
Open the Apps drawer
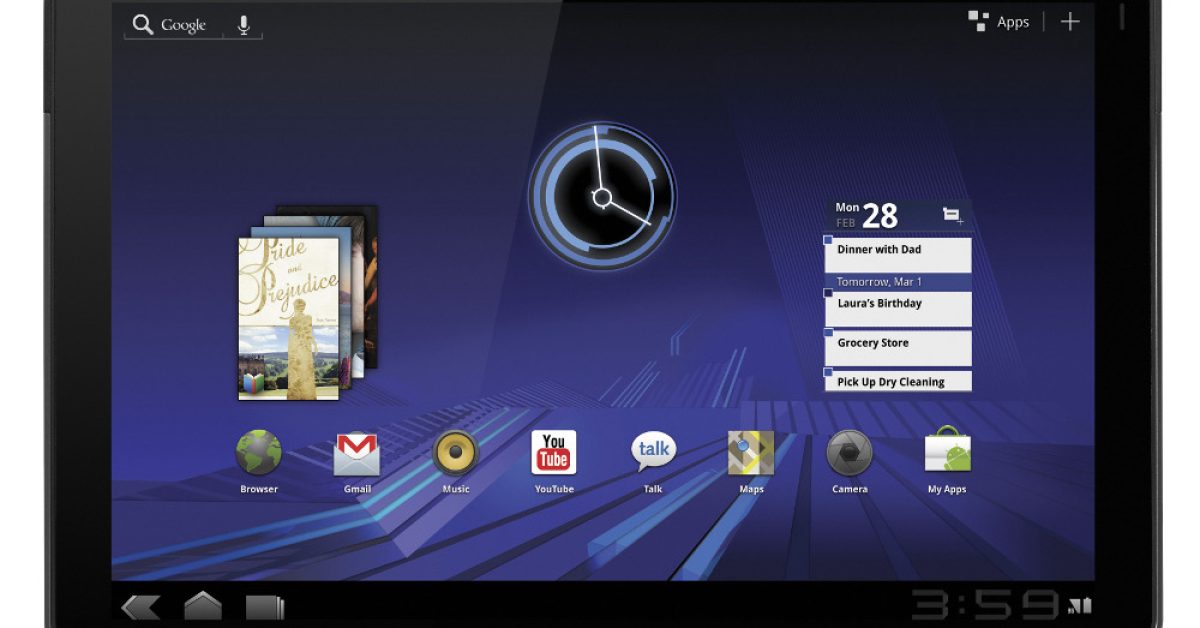tap(998, 22)
